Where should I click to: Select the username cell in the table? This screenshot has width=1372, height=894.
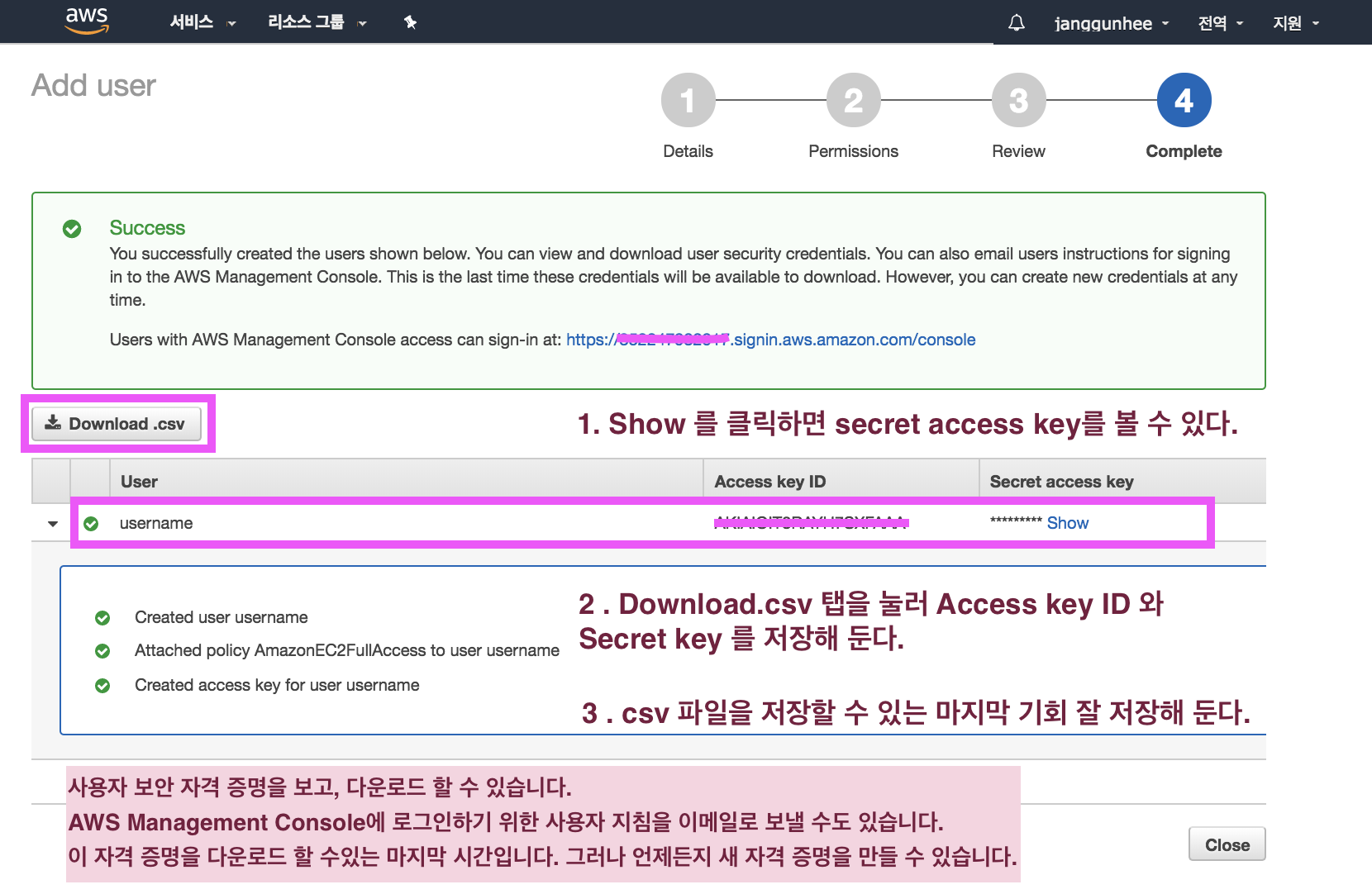156,523
